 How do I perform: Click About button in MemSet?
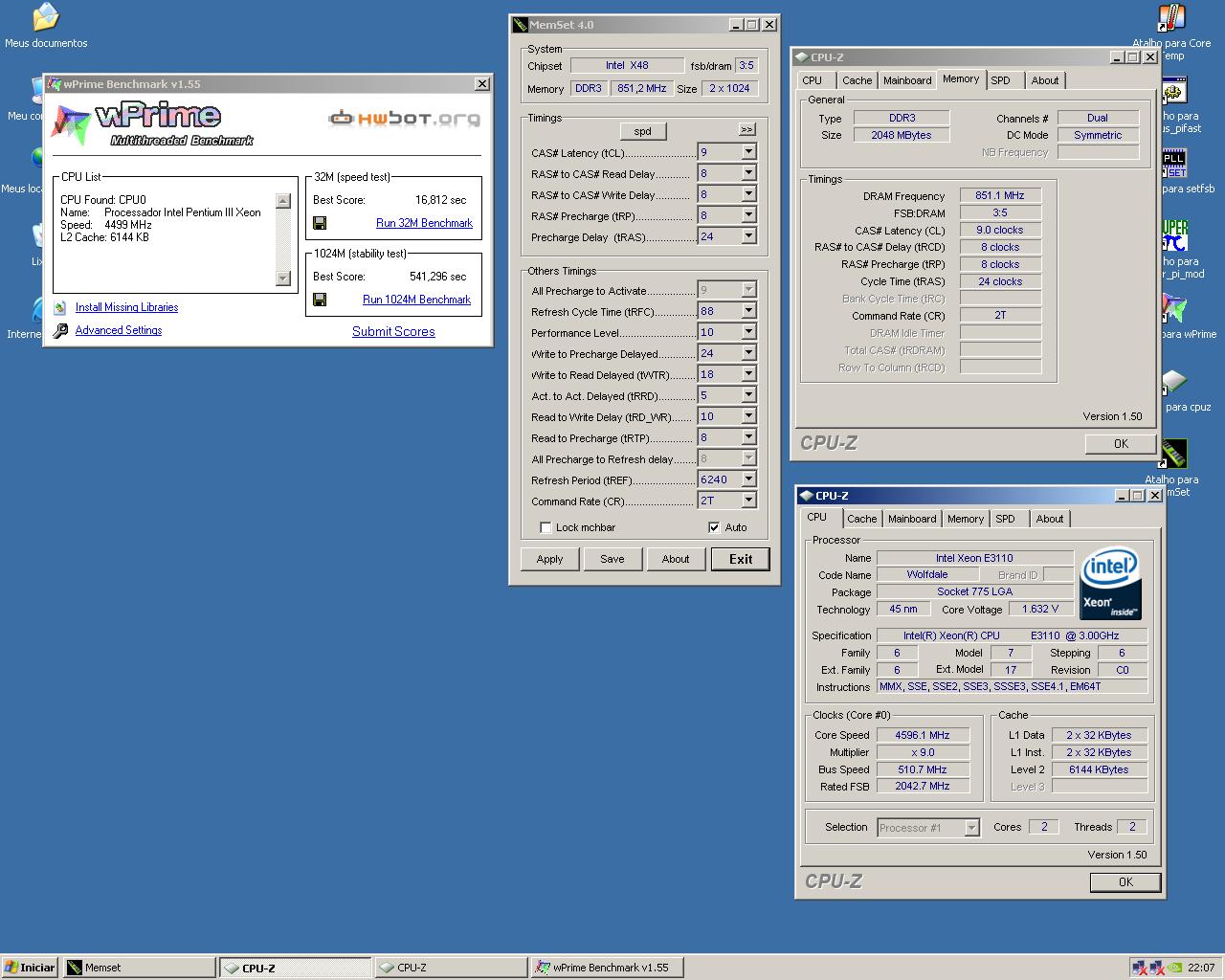[x=676, y=559]
